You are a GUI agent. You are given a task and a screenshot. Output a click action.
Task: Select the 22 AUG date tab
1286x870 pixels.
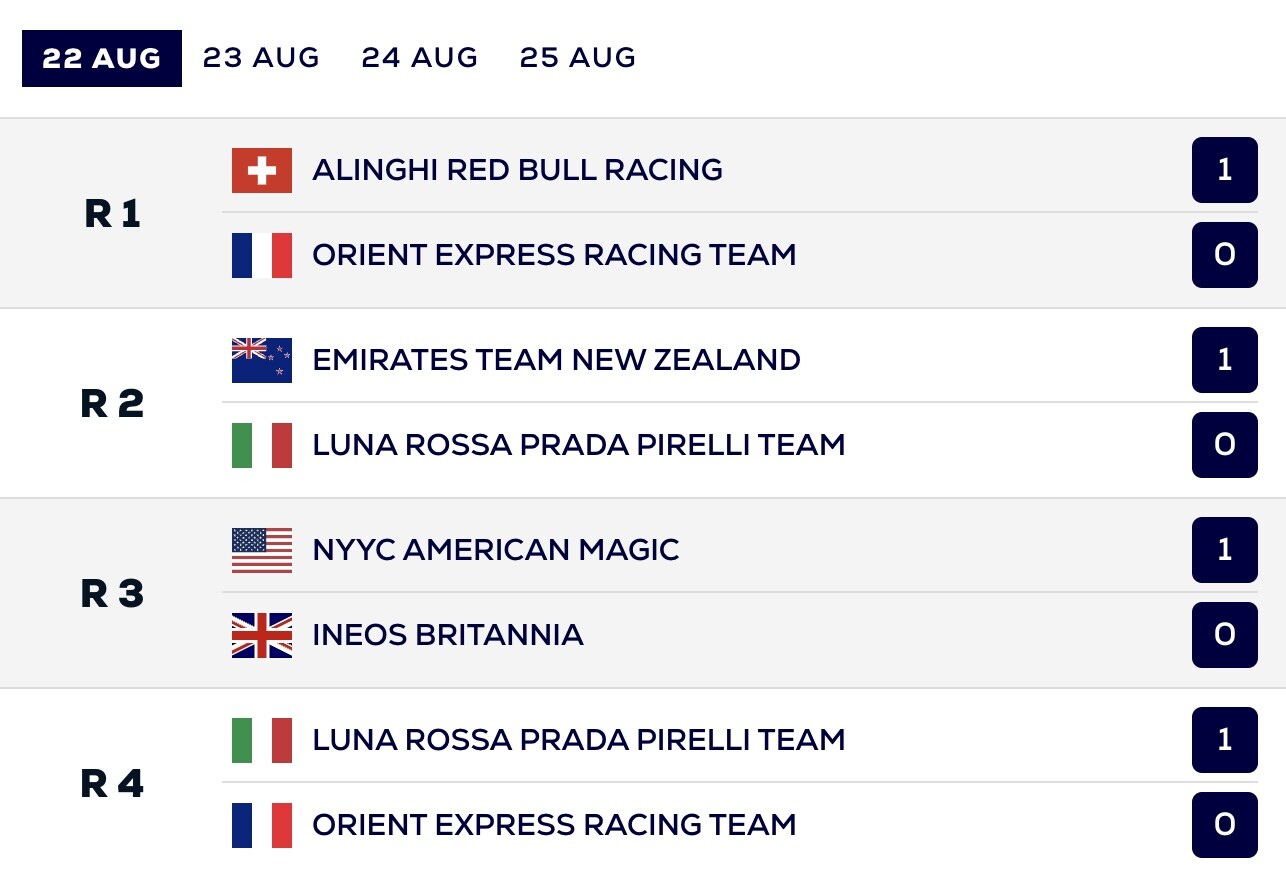tap(102, 58)
